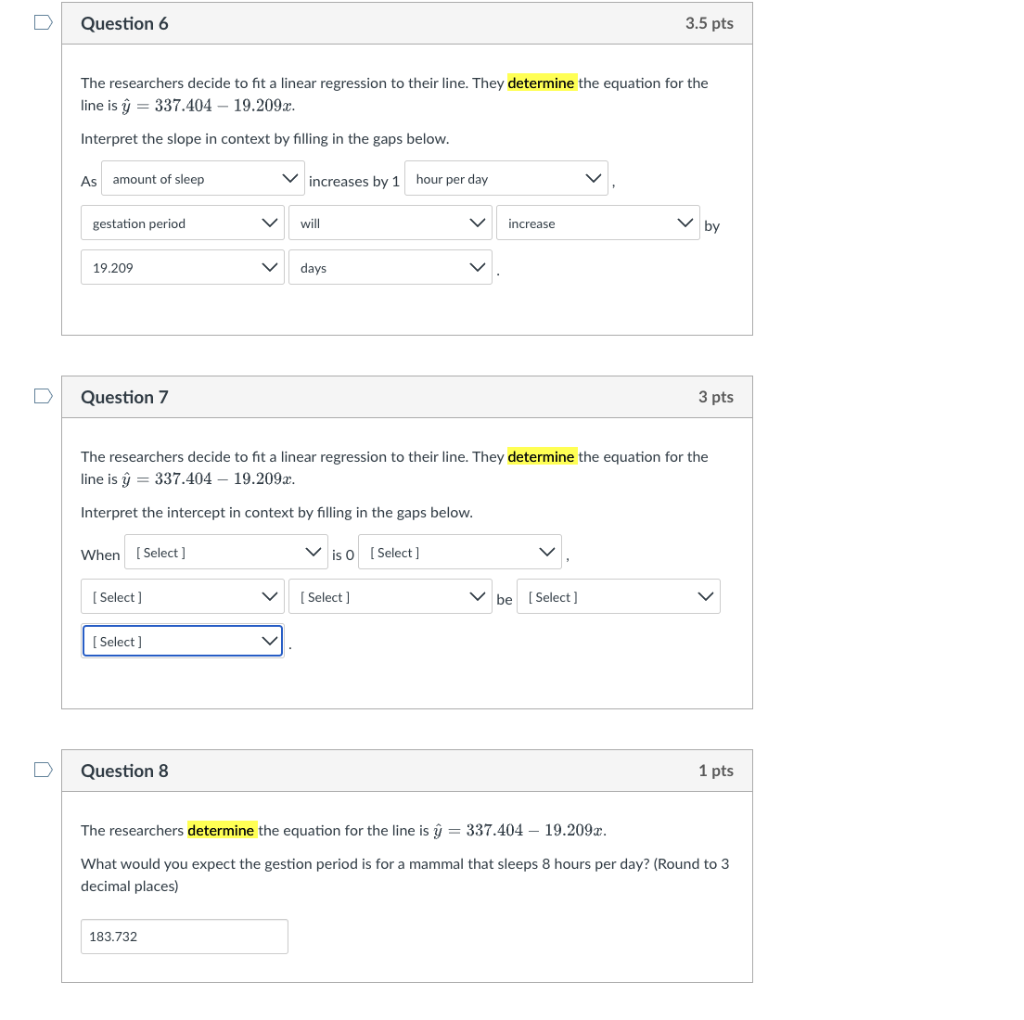Image resolution: width=1024 pixels, height=1020 pixels.
Task: Click 'Interpret the slope in context' instruction
Action: point(265,138)
